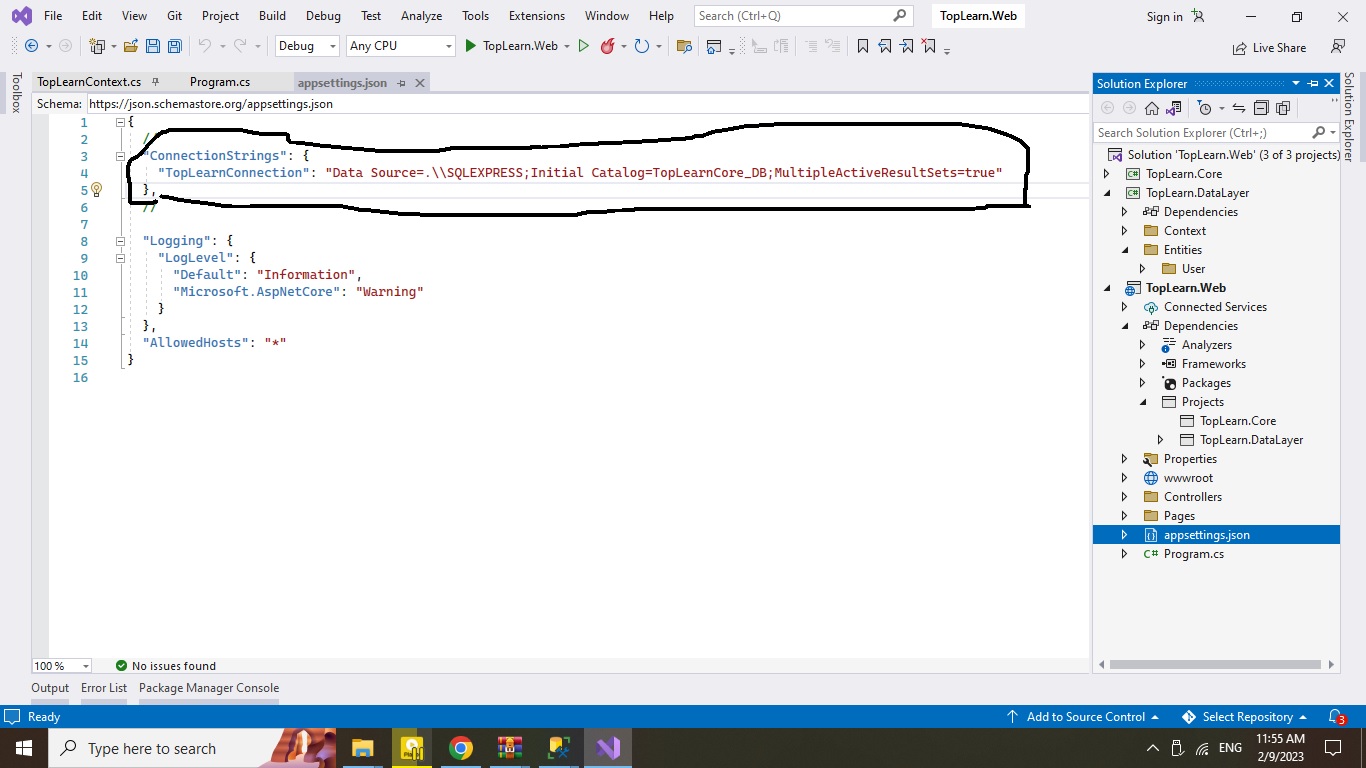Click the Navigate Backward arrow in toolbar

point(31,46)
